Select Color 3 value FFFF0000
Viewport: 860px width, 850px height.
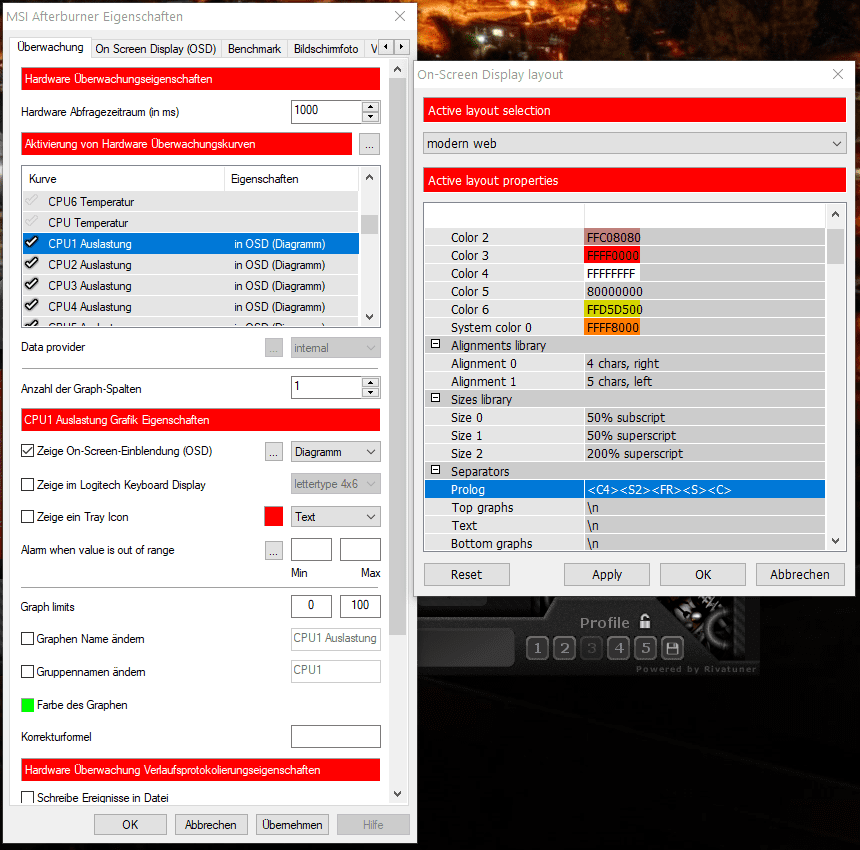[613, 256]
